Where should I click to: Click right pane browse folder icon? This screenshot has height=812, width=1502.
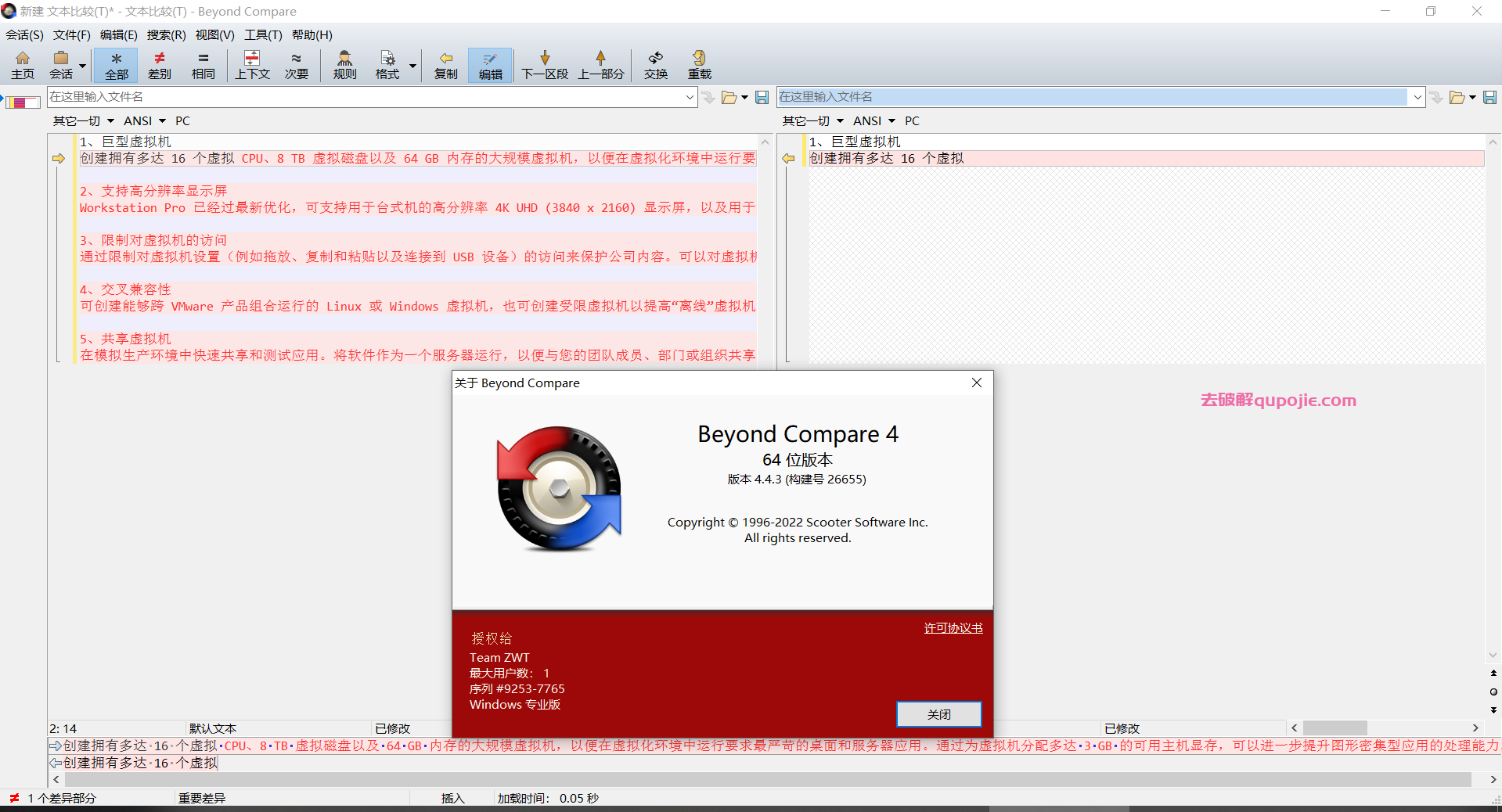[x=1457, y=97]
